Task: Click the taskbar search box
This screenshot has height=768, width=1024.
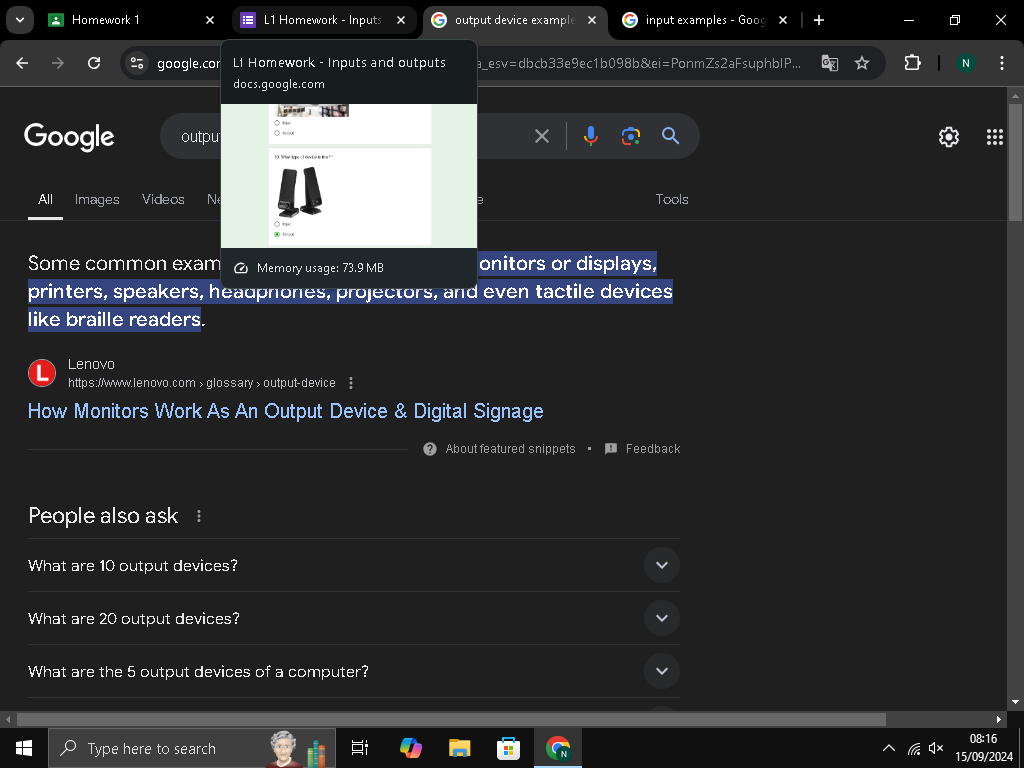Action: click(192, 748)
